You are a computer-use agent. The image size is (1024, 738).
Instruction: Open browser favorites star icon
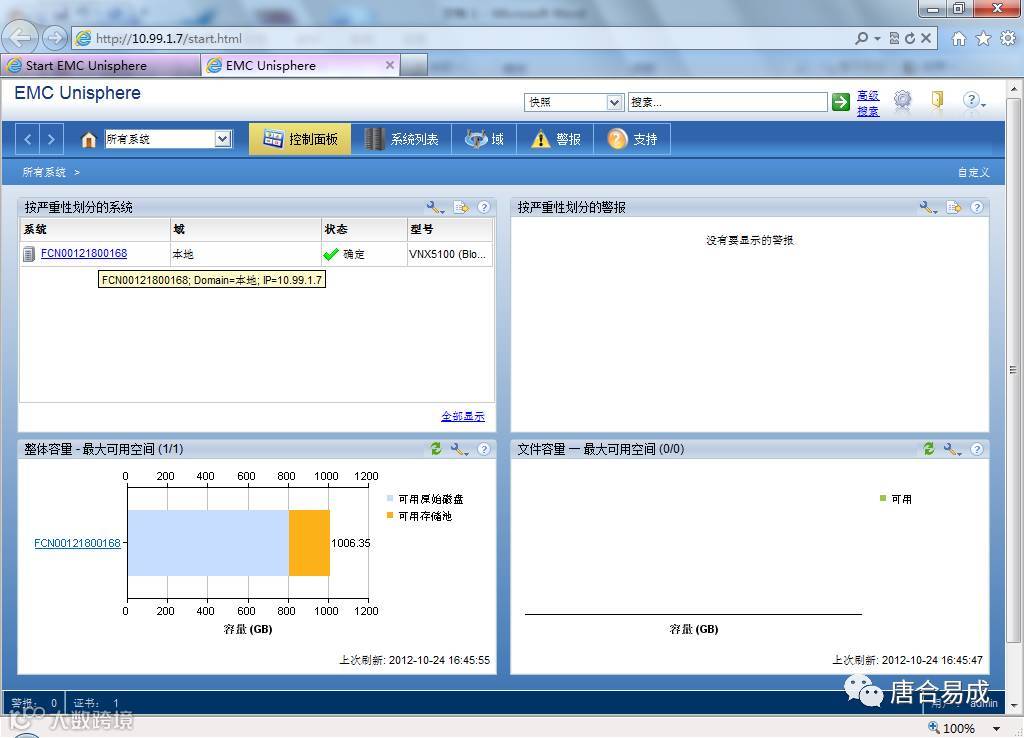[x=983, y=39]
